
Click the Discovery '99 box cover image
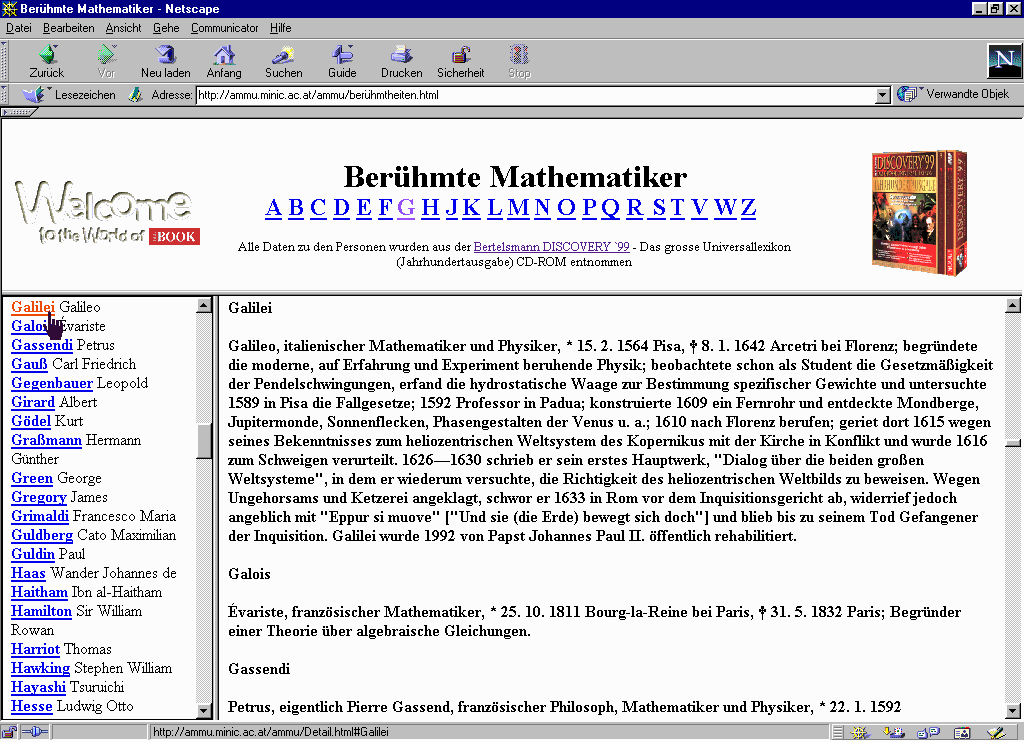pyautogui.click(x=920, y=213)
